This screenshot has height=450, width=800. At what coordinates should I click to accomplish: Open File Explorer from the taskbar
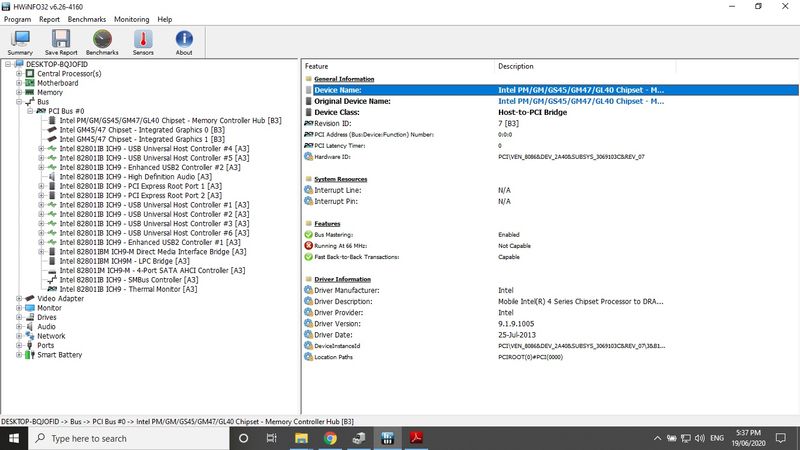tap(301, 438)
